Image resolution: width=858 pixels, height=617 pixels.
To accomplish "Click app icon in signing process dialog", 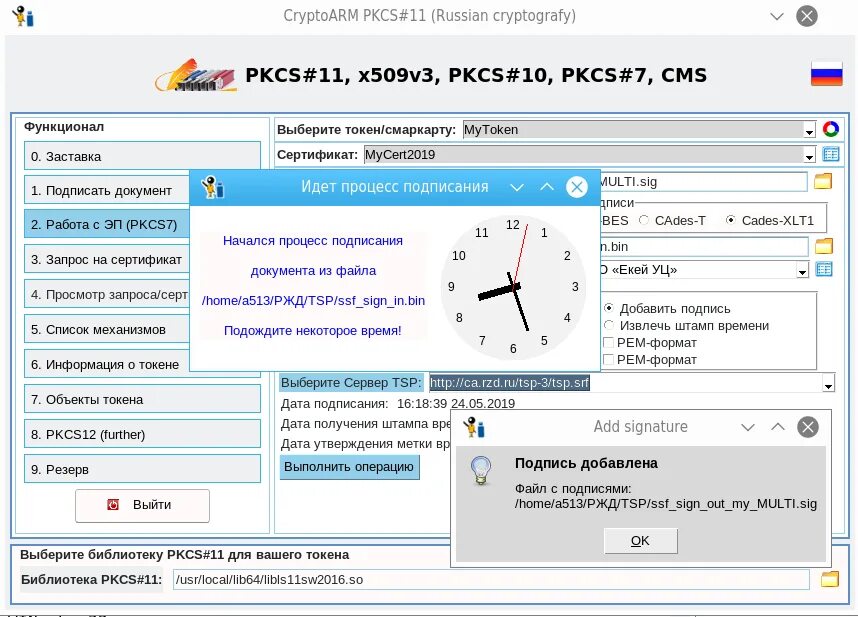I will click(212, 187).
